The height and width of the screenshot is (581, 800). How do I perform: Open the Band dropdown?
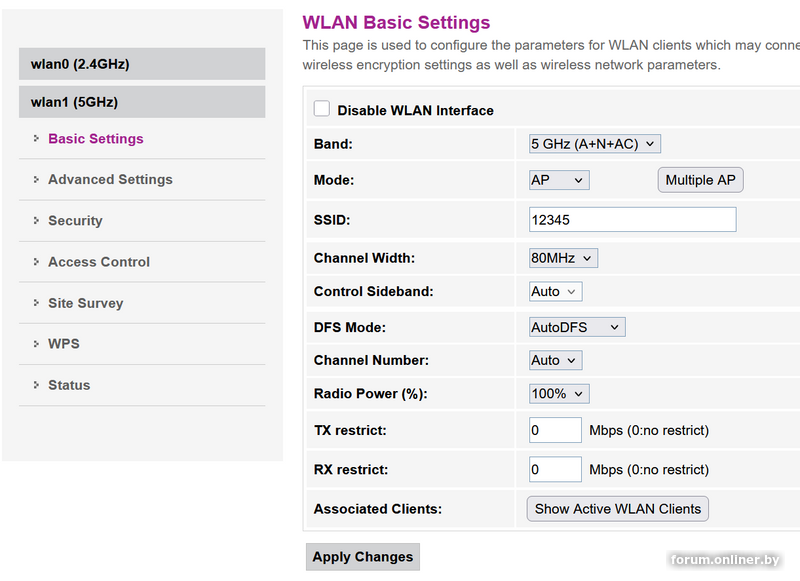coord(595,144)
